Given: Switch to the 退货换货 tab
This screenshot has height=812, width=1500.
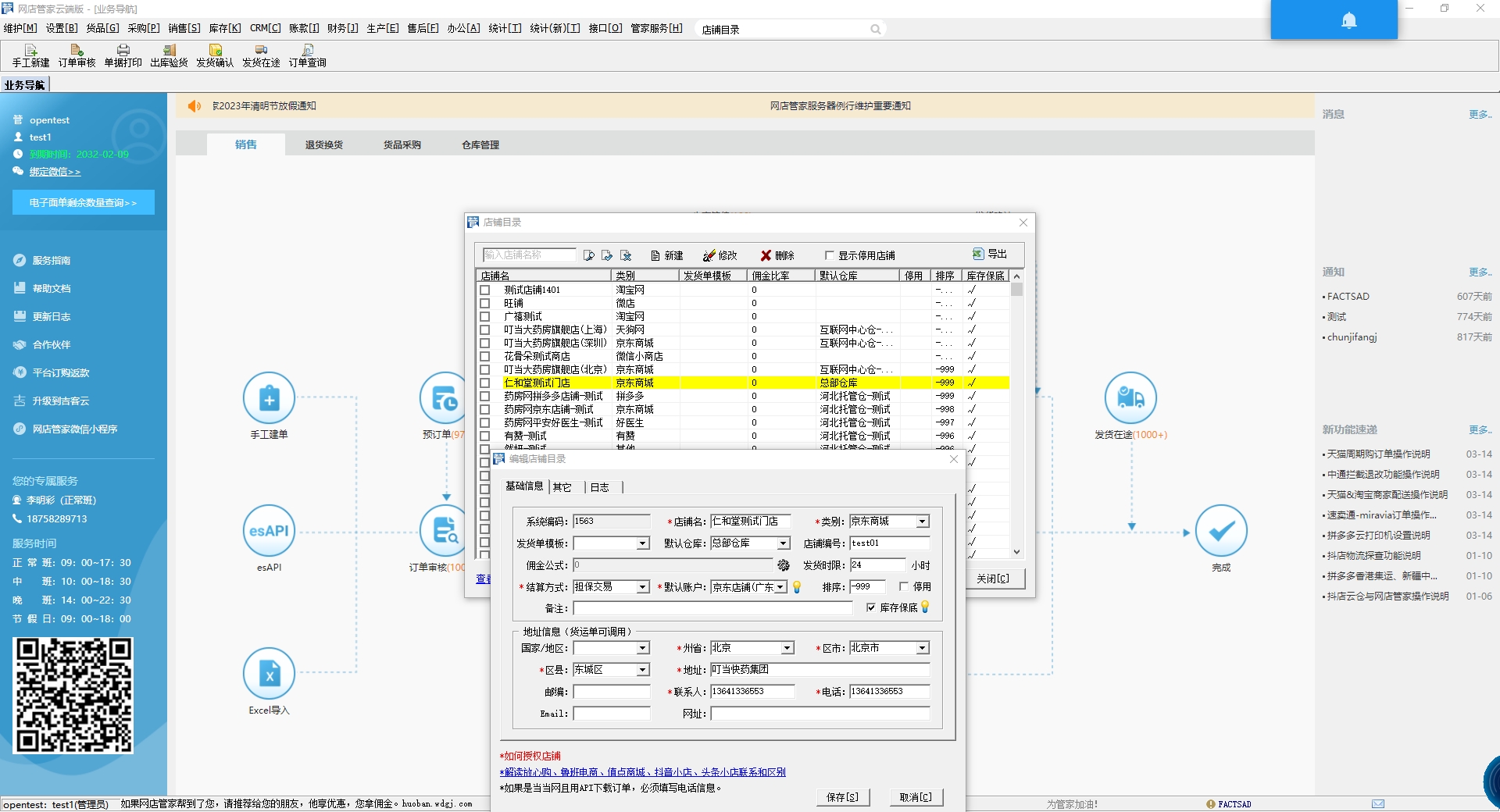Looking at the screenshot, I should [324, 145].
